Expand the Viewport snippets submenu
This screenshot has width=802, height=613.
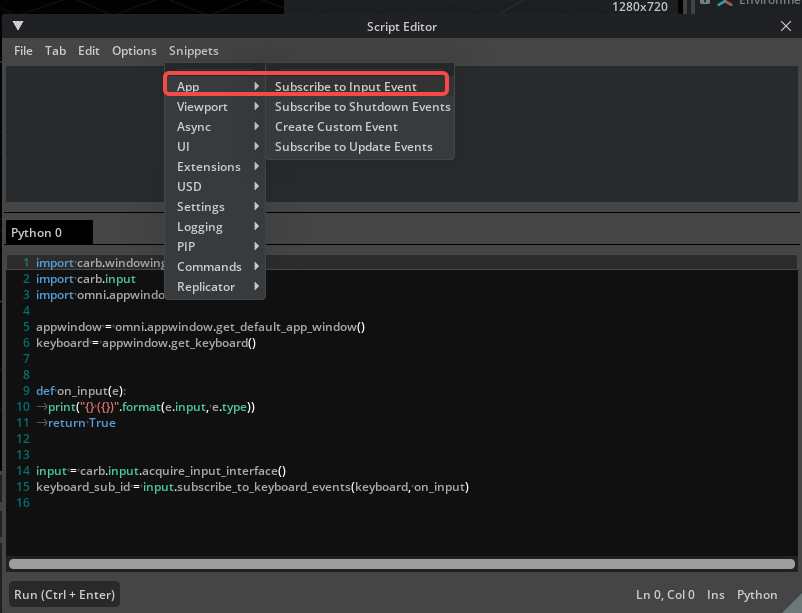215,106
